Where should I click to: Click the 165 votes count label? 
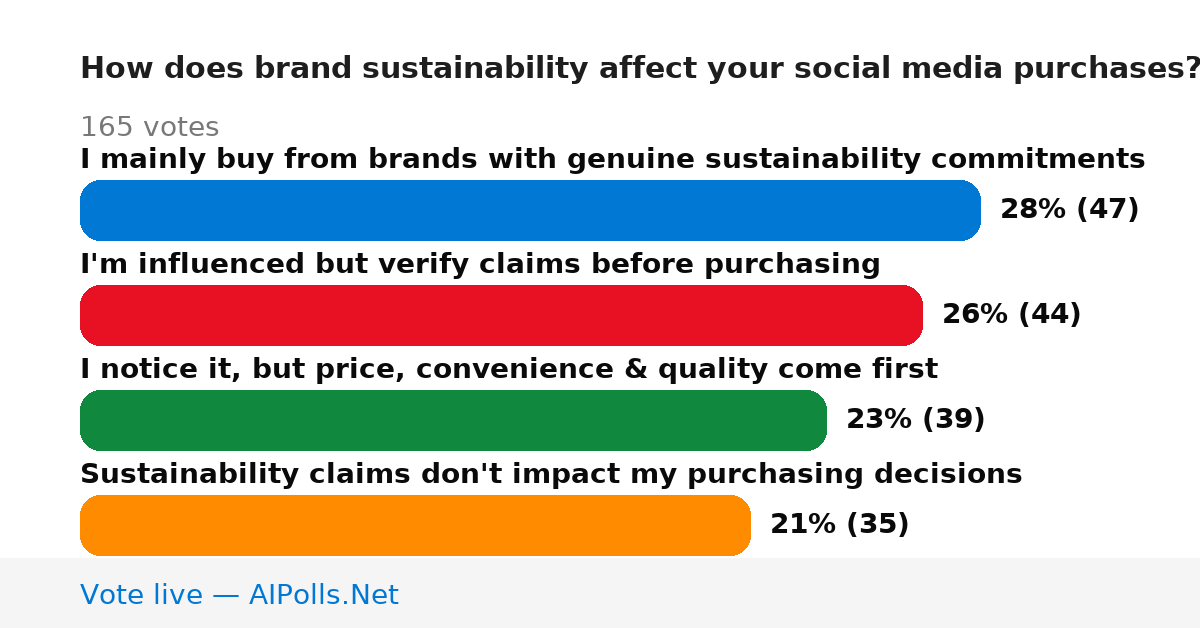tap(149, 127)
